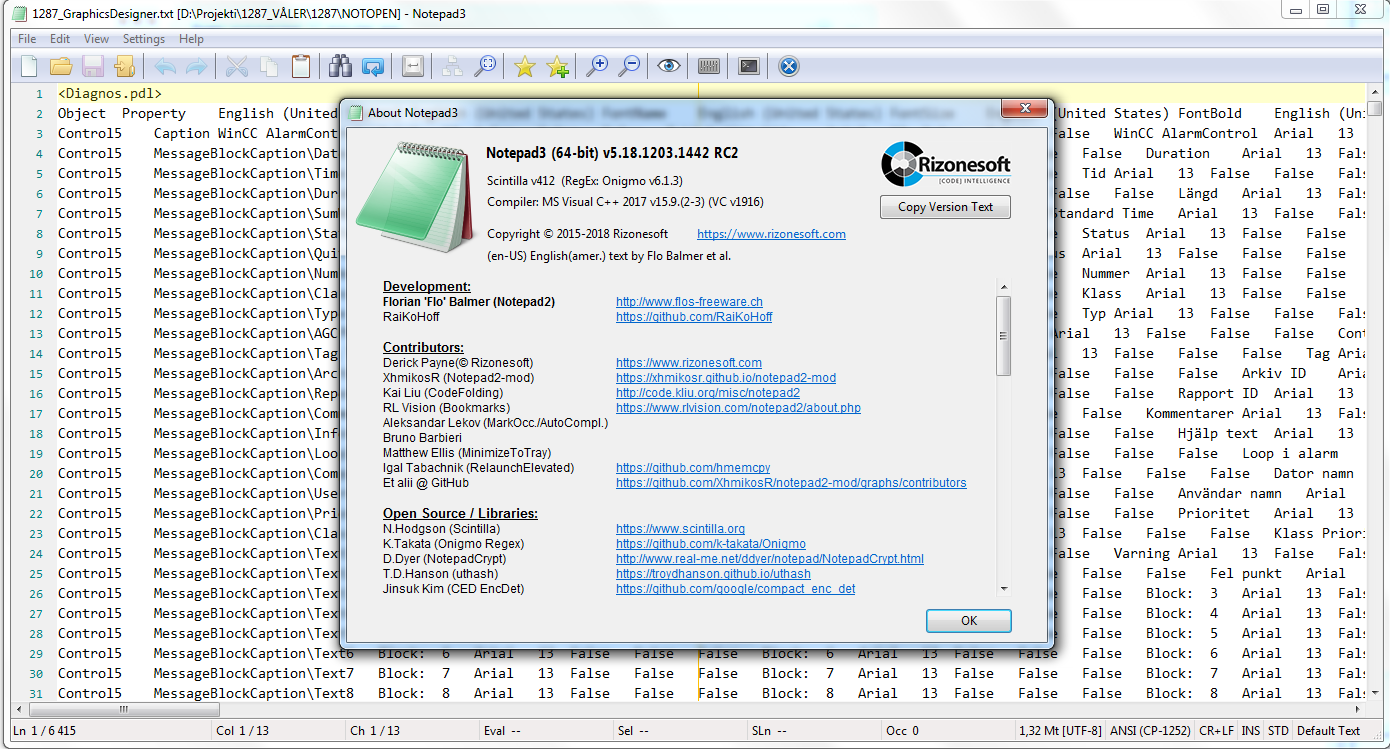Open a file with the folder icon

click(x=60, y=66)
